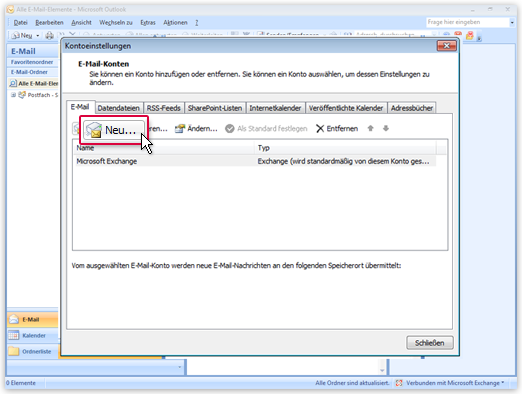This screenshot has height=394, width=522.
Task: Switch to the SharePoint-Listen tab
Action: pyautogui.click(x=215, y=108)
